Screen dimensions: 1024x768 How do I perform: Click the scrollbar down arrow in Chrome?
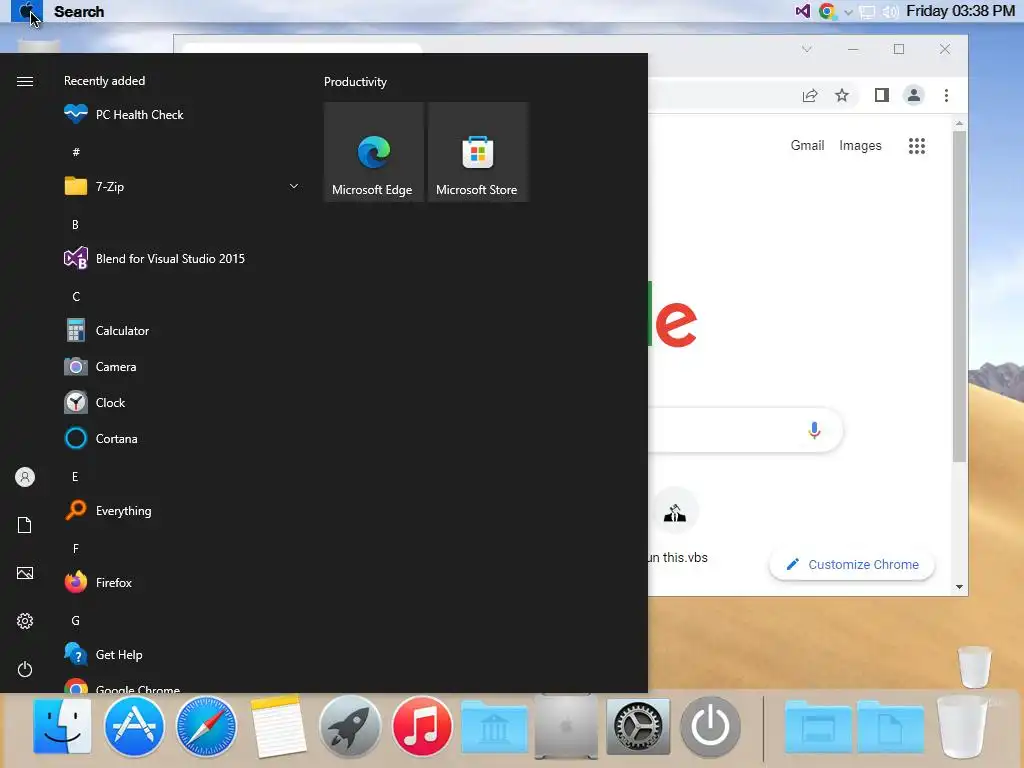tap(959, 586)
